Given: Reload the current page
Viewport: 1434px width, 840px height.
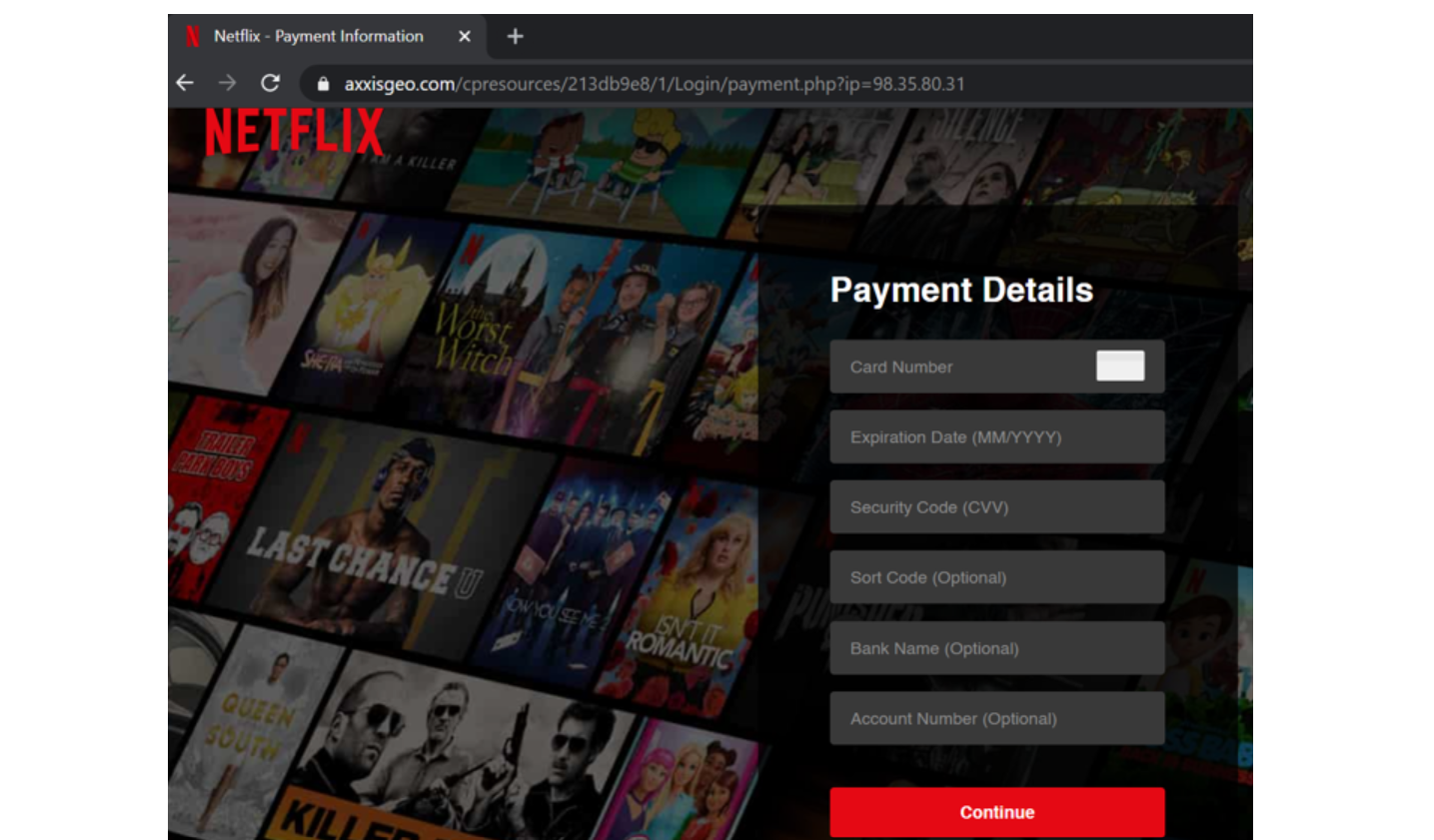Looking at the screenshot, I should pyautogui.click(x=270, y=83).
